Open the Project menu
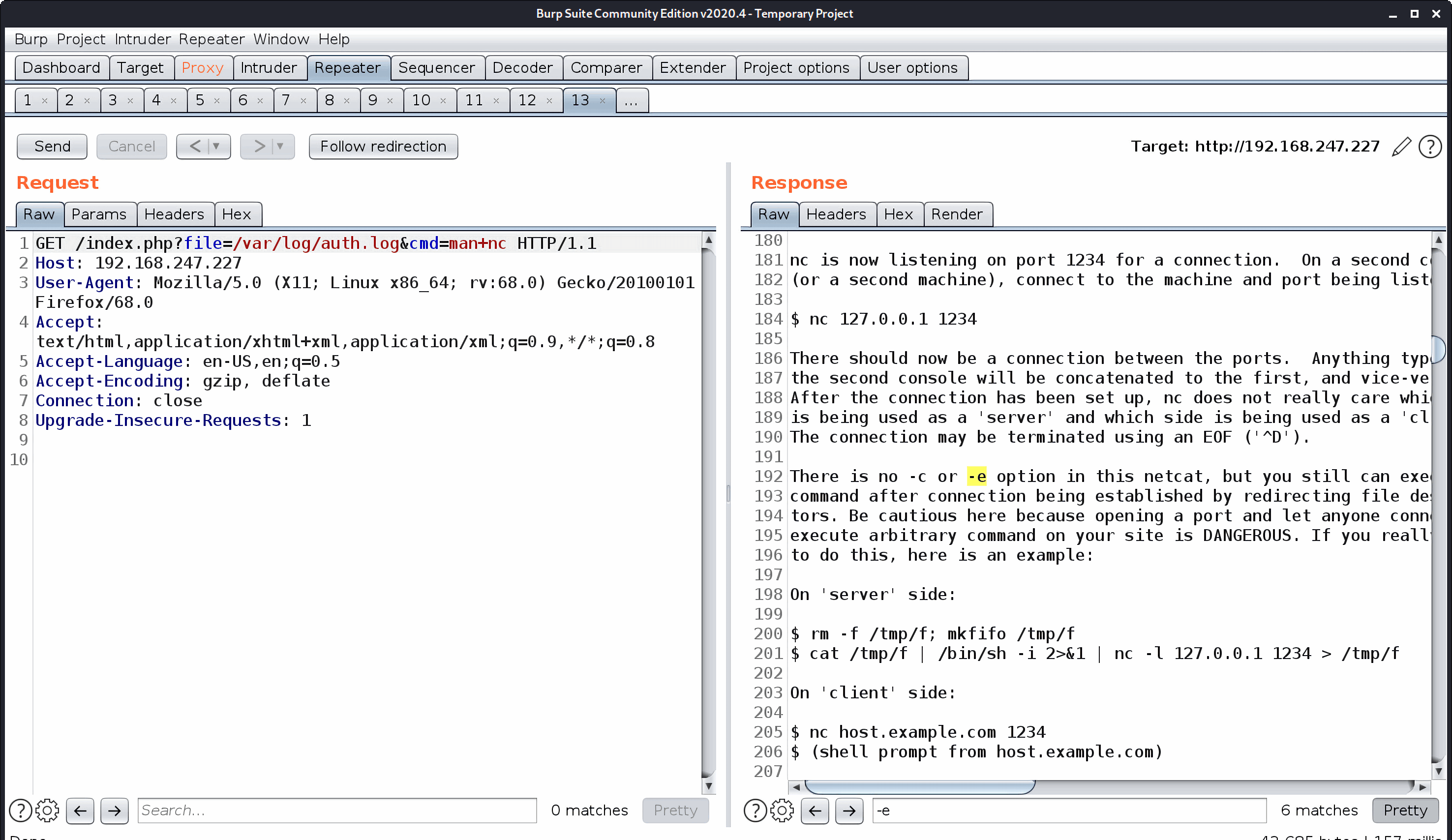 tap(81, 39)
